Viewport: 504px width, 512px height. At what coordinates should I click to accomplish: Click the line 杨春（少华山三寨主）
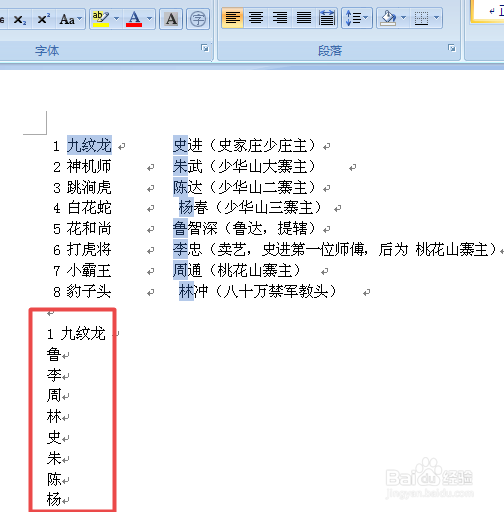click(250, 208)
